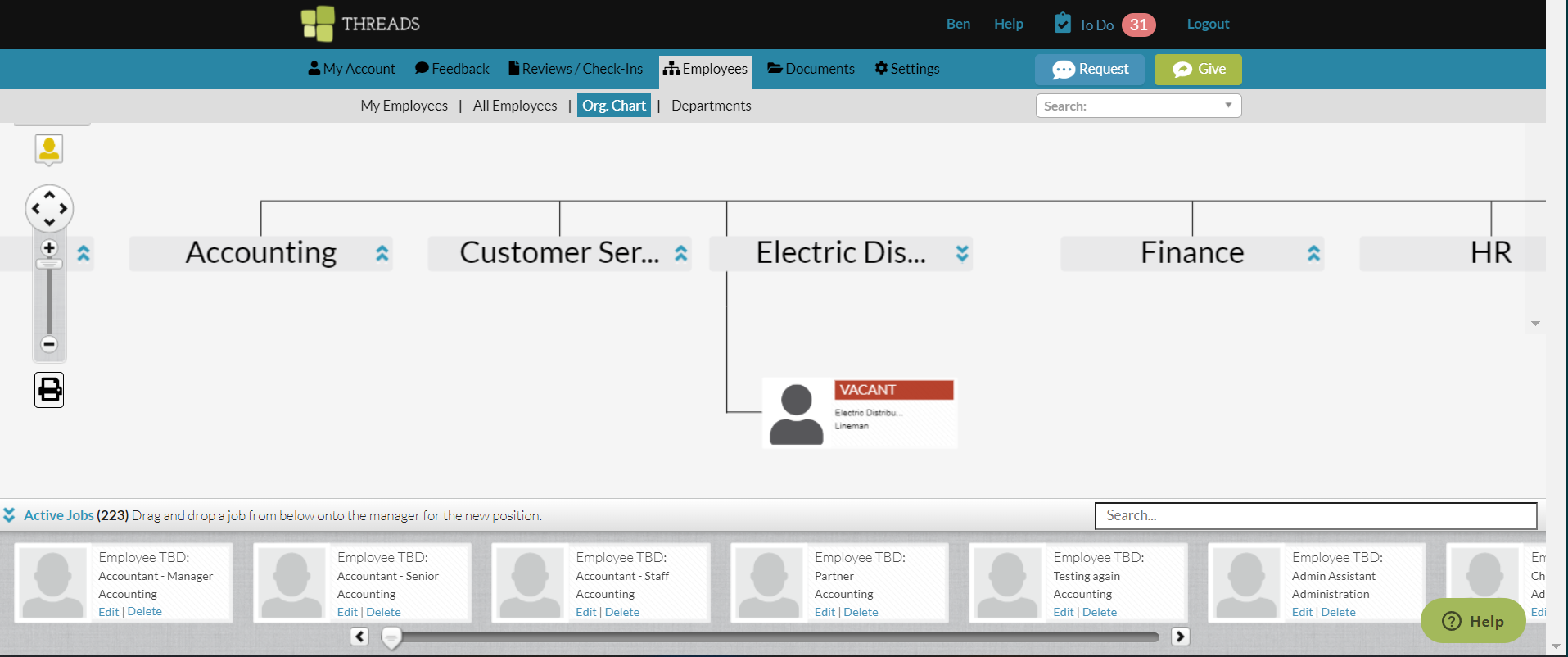The height and width of the screenshot is (657, 1568).
Task: Open the Documents tab
Action: pos(811,69)
